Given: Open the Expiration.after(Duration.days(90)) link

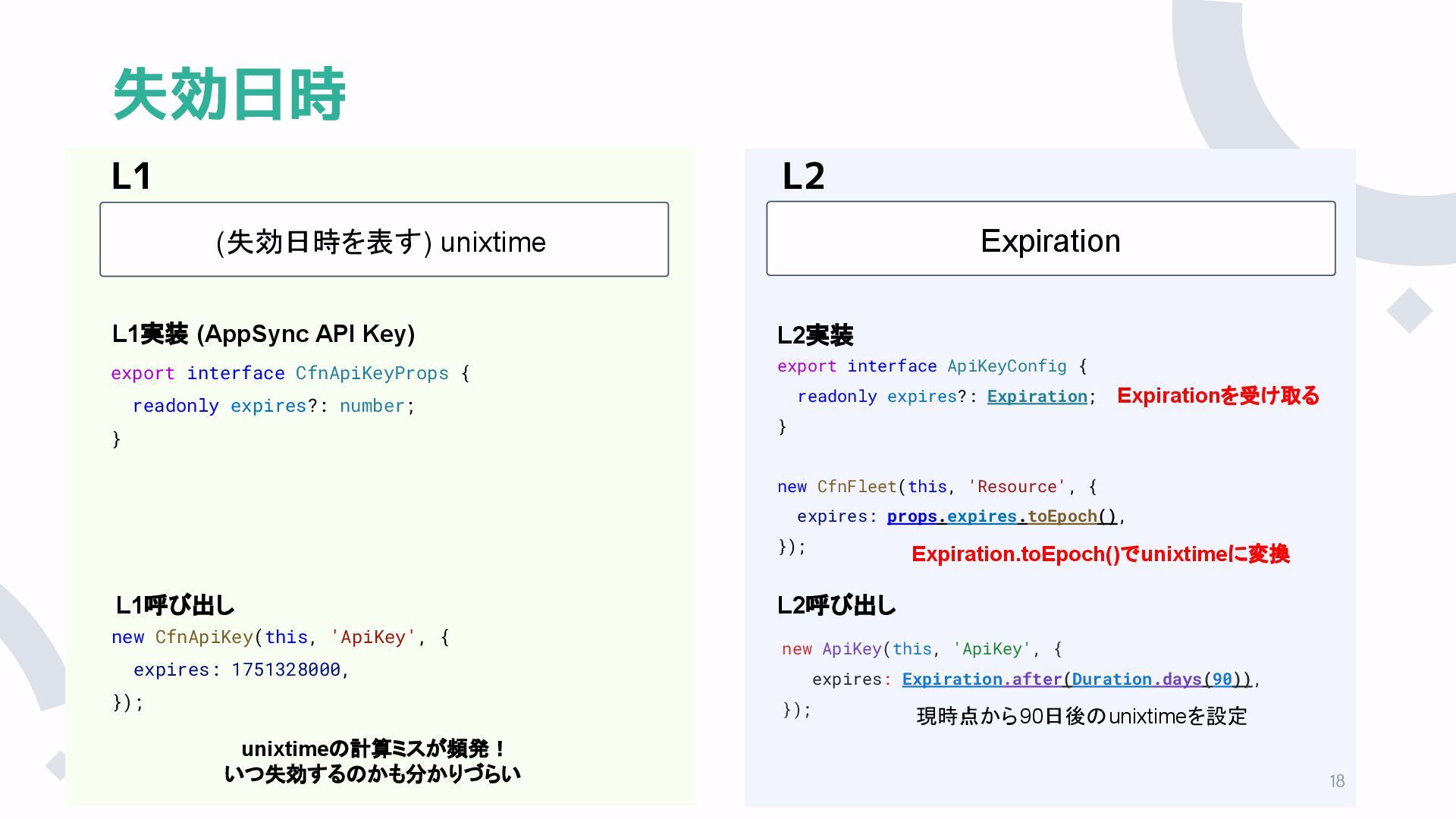Looking at the screenshot, I should coord(1076,679).
